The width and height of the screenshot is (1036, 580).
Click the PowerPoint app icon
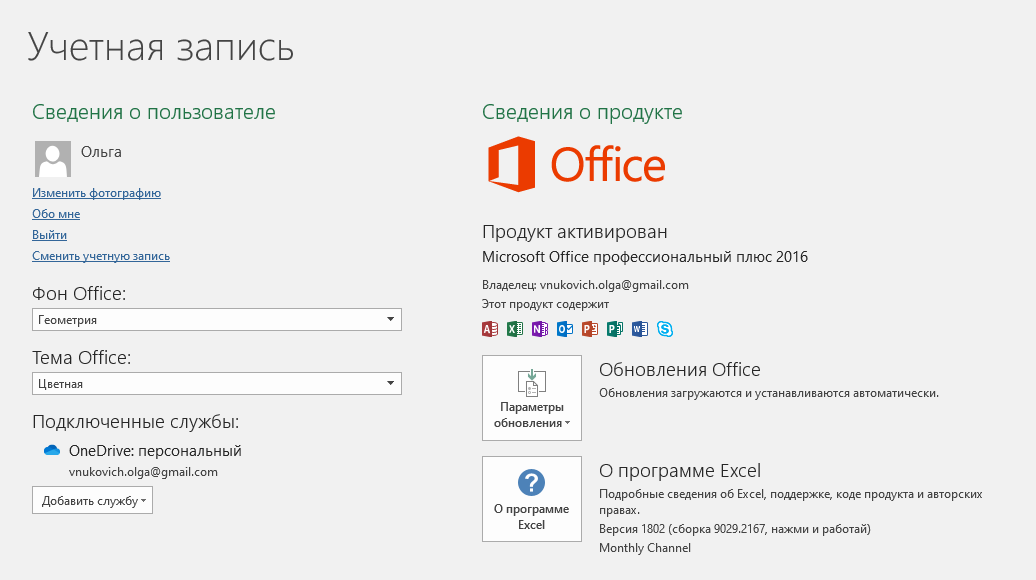pyautogui.click(x=590, y=329)
